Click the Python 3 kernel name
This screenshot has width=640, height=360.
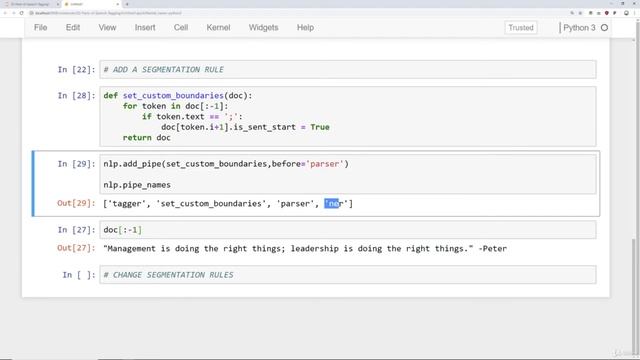[x=579, y=28]
